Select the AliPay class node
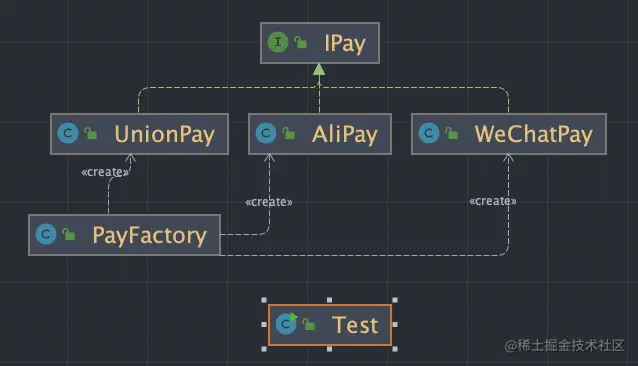 tap(320, 134)
